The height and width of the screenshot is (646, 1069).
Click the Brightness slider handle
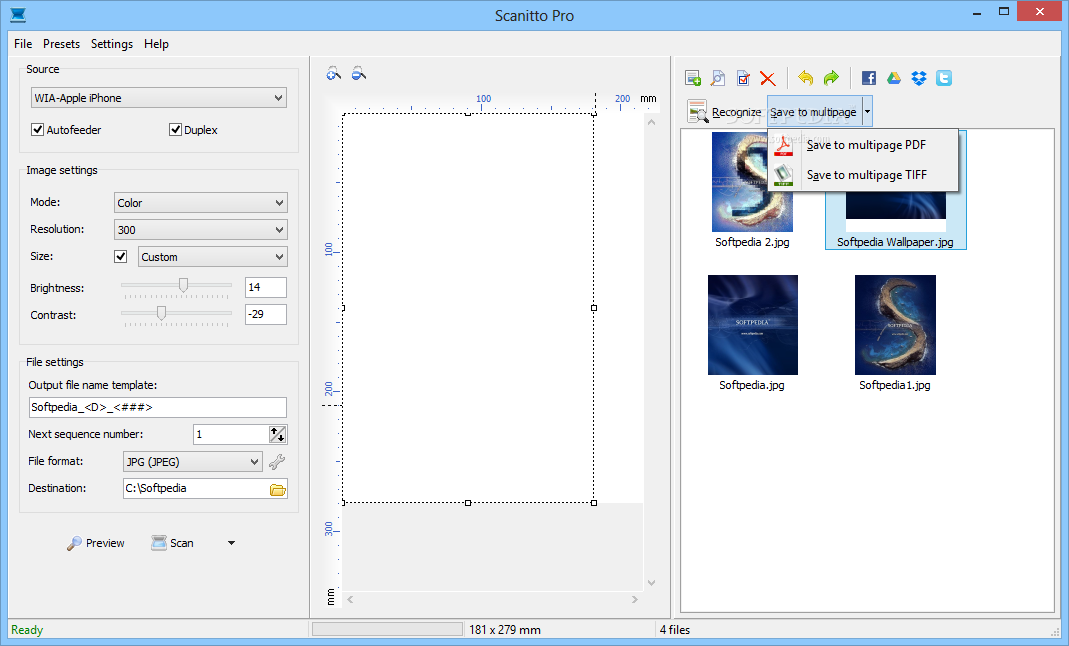click(183, 285)
